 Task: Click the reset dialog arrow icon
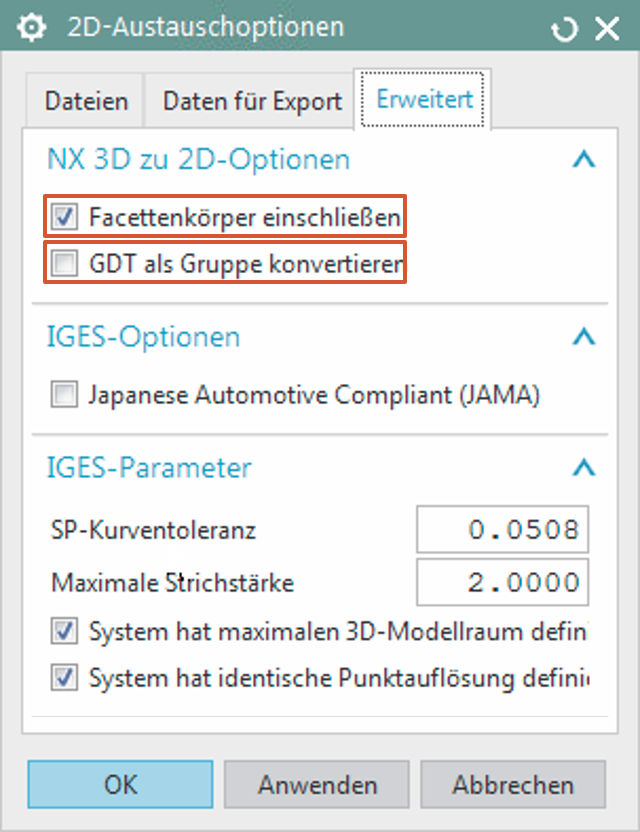pos(565,29)
